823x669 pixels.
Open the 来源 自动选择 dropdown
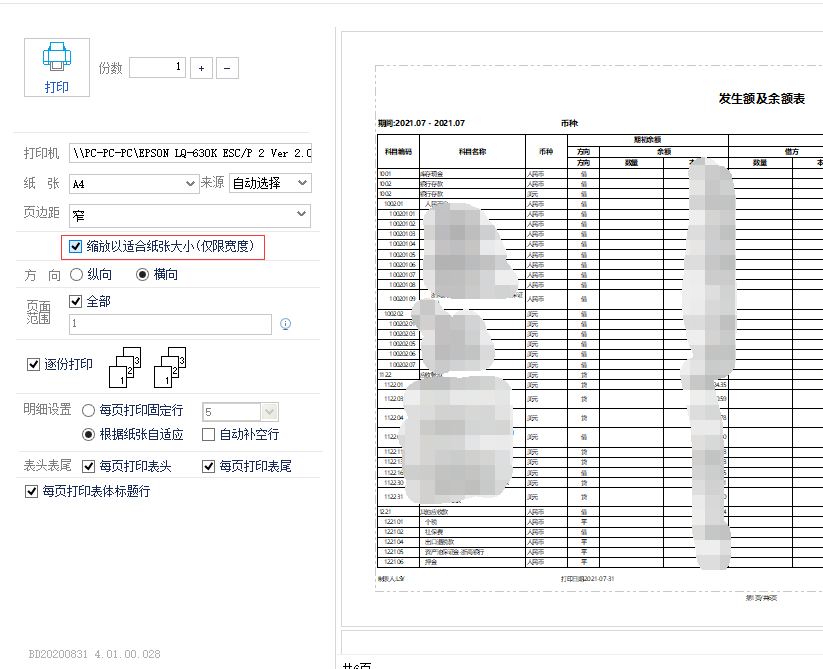pos(270,183)
